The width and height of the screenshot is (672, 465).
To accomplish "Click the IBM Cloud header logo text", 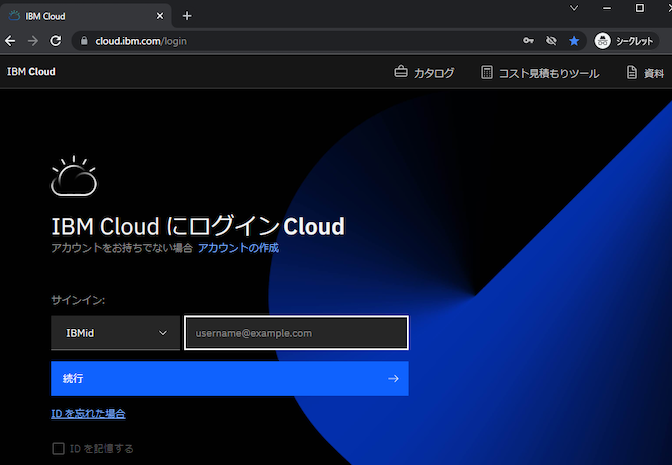I will [31, 72].
